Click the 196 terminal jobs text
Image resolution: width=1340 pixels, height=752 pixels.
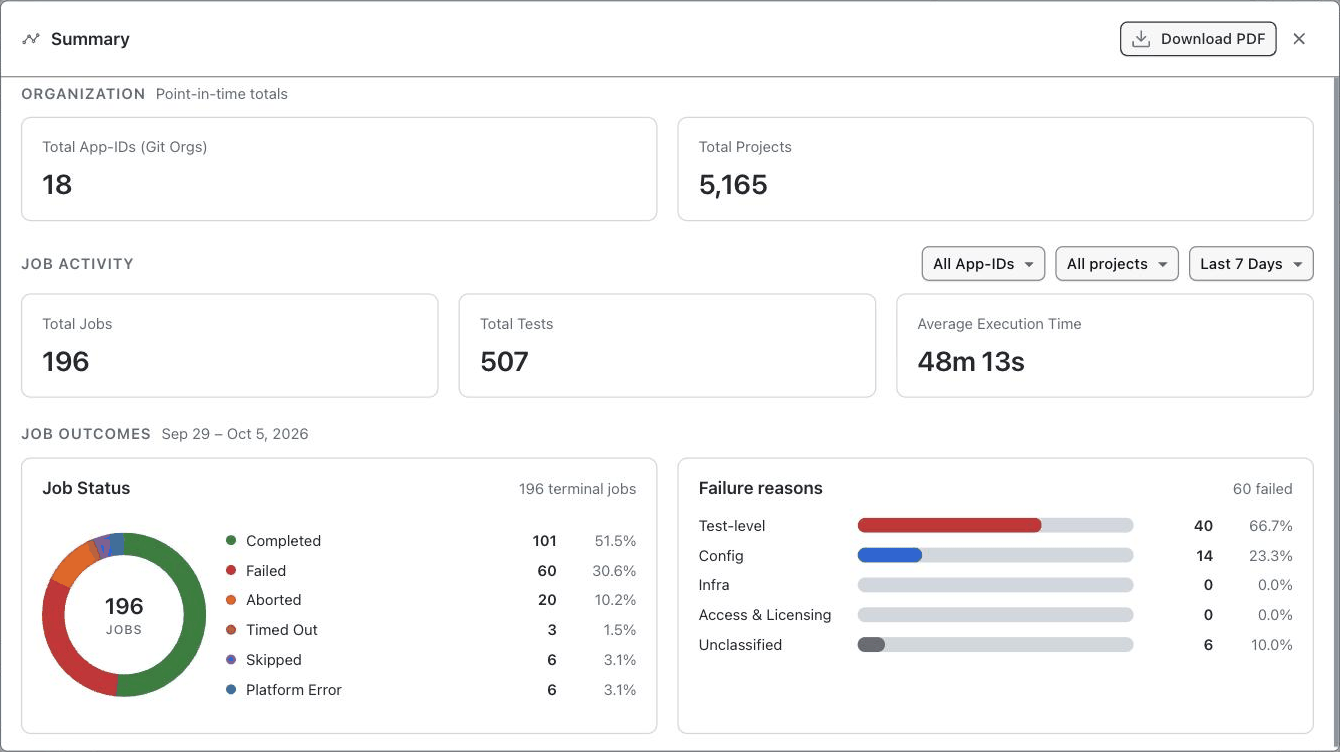[x=577, y=489]
